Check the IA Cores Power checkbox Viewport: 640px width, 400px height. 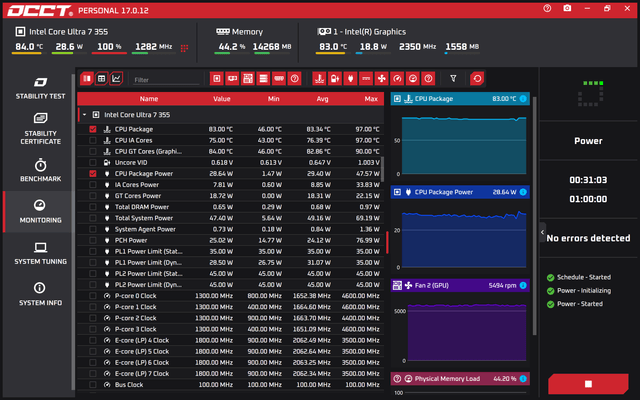[x=93, y=184]
